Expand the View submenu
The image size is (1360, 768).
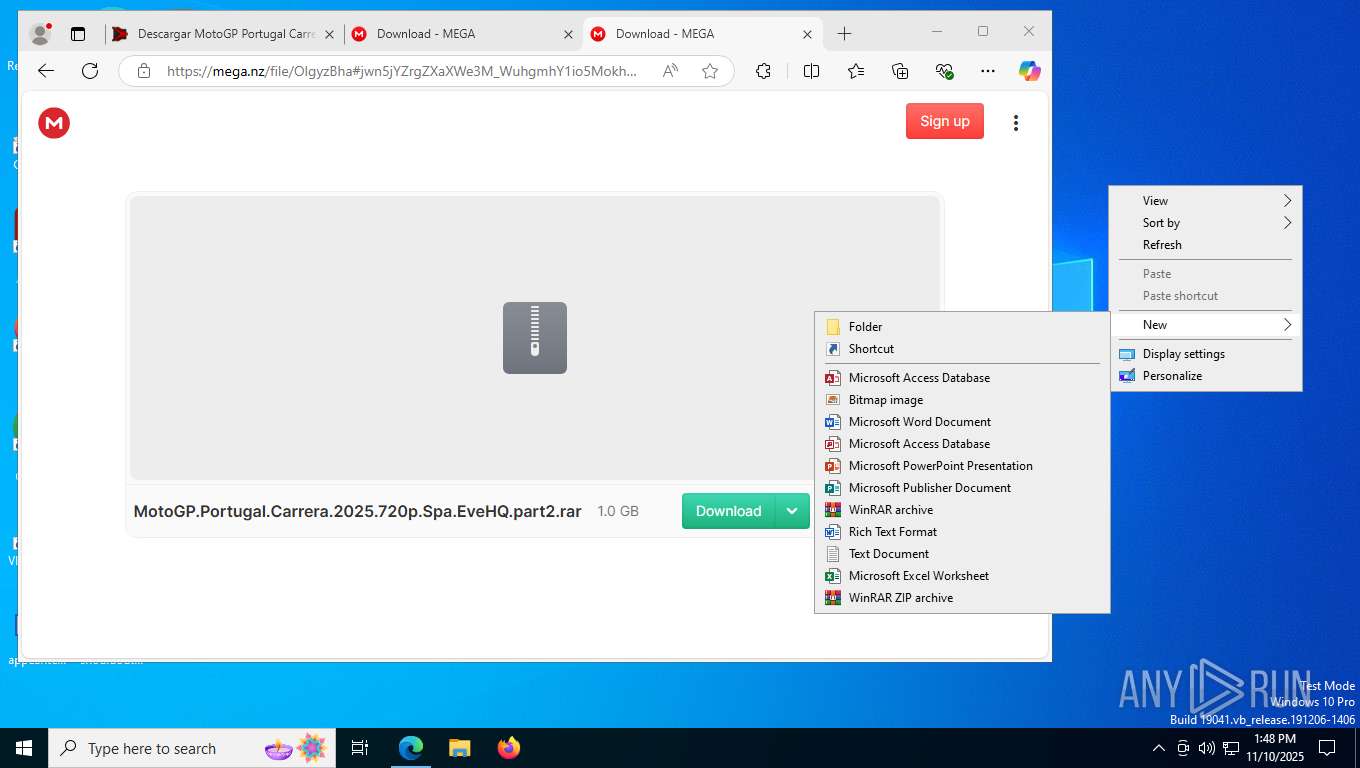tap(1205, 201)
